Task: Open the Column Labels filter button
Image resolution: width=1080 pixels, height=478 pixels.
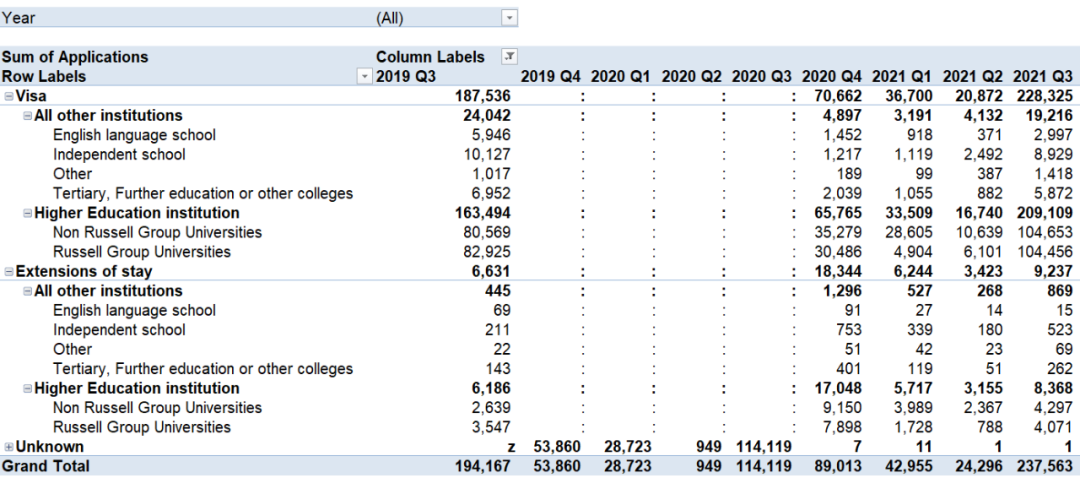Action: pyautogui.click(x=510, y=57)
